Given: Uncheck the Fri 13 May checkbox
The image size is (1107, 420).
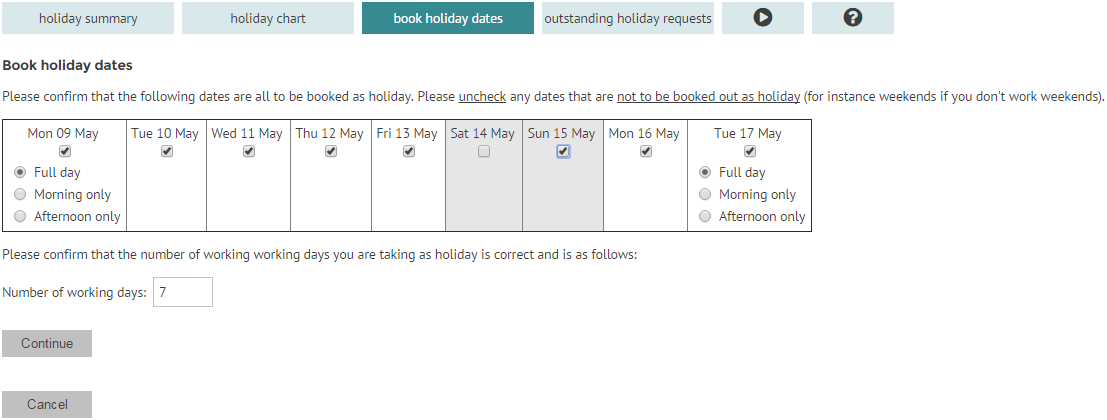Looking at the screenshot, I should [408, 151].
